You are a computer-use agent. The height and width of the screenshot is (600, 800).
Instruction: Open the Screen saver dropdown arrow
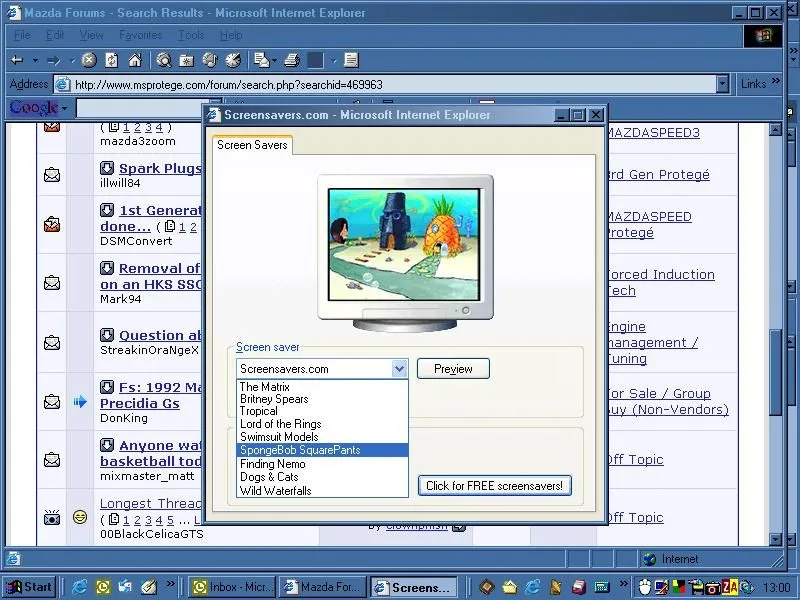[x=399, y=368]
